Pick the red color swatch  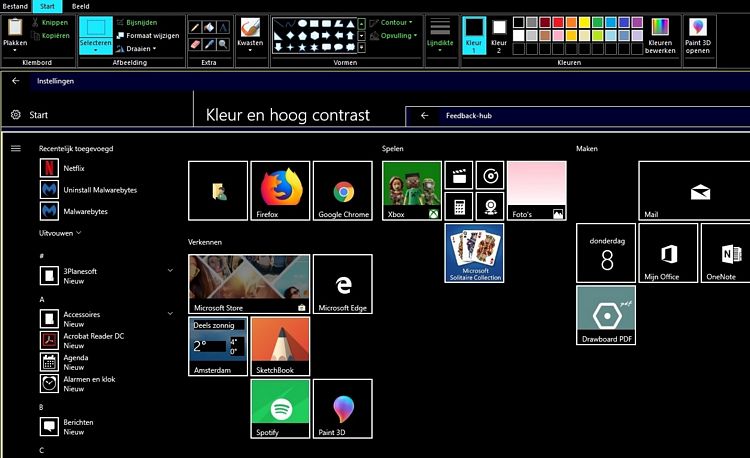(558, 22)
